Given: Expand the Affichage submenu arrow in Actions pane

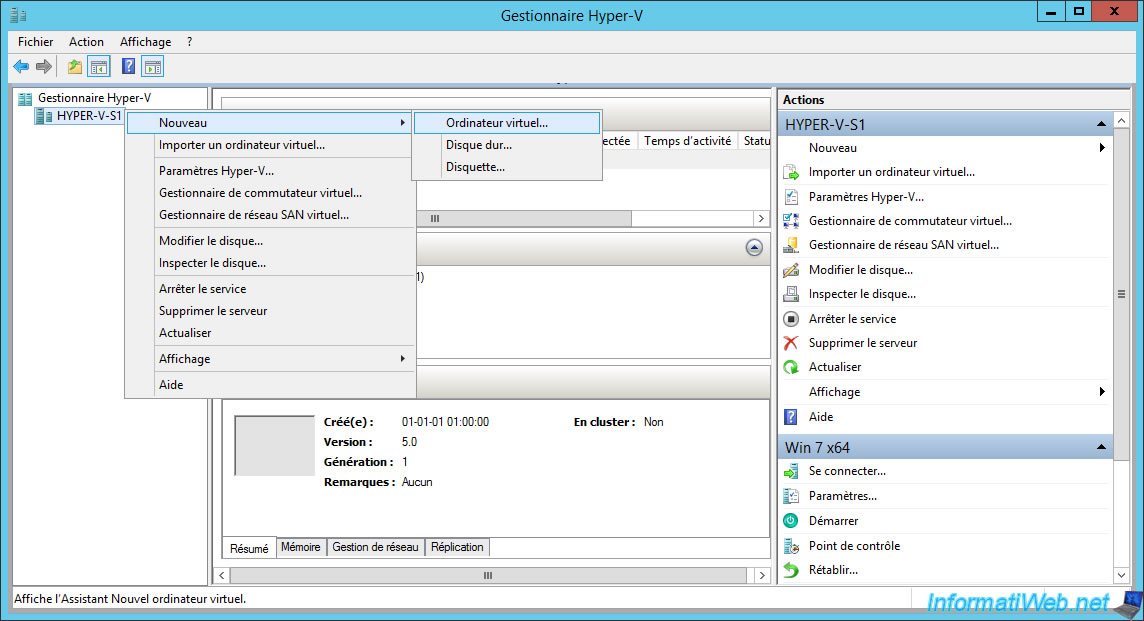Looking at the screenshot, I should coord(1102,392).
